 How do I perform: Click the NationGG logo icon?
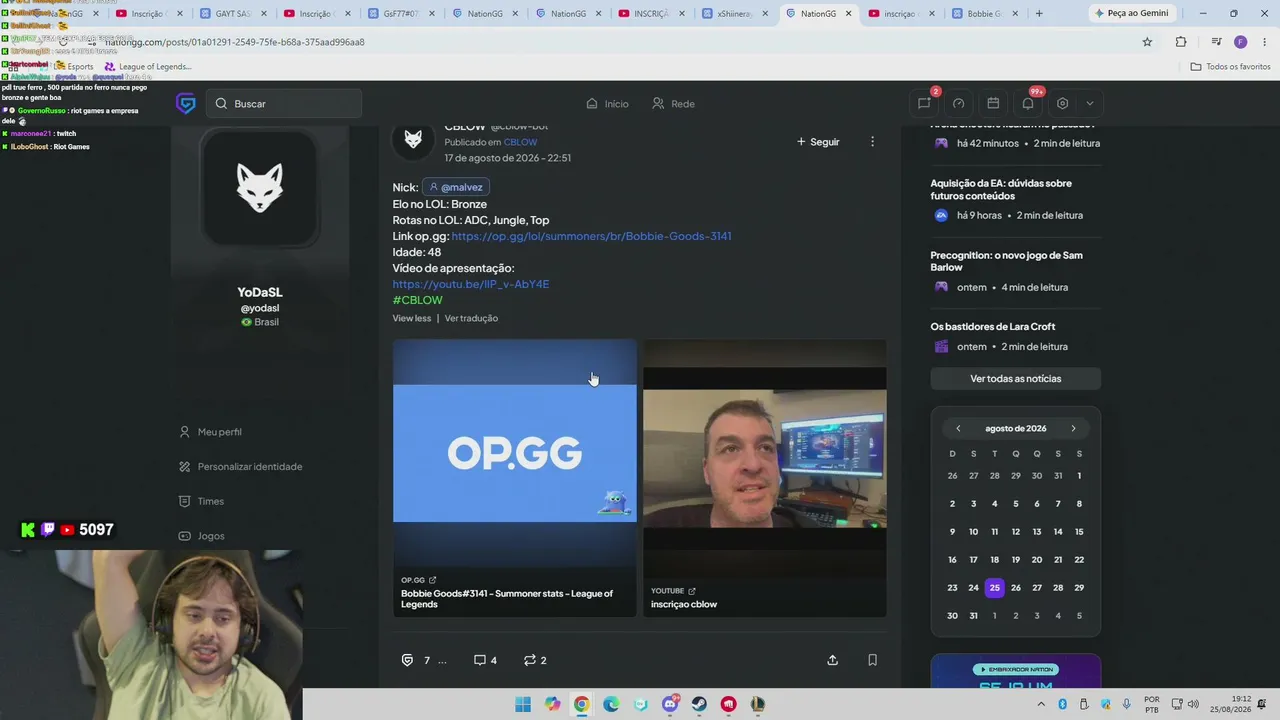click(185, 103)
